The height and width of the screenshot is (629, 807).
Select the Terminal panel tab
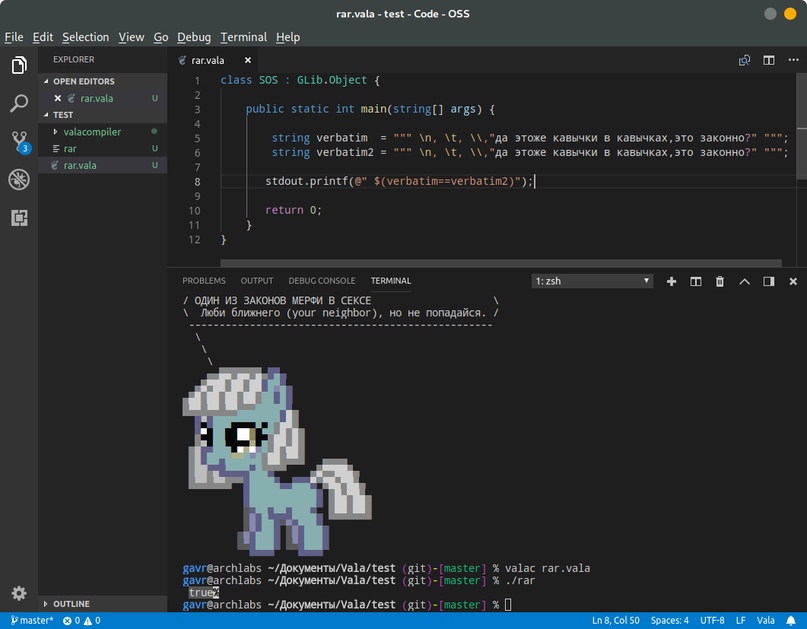point(391,281)
